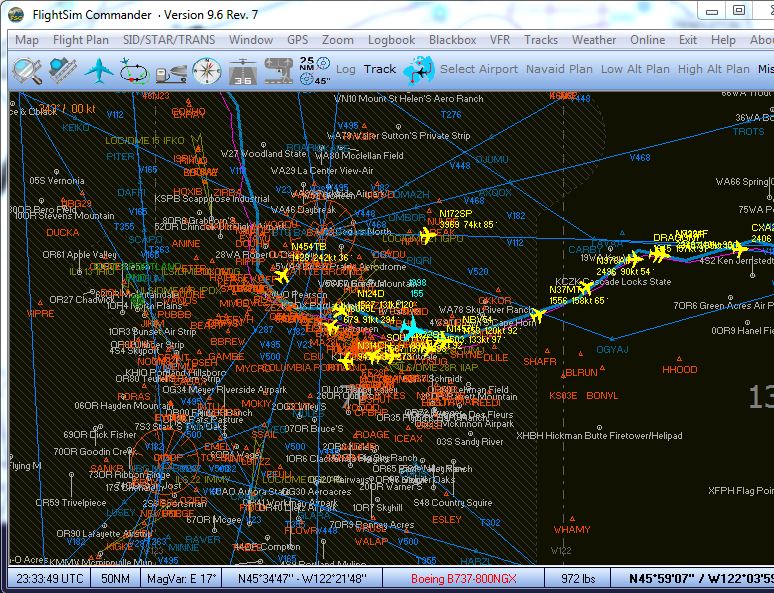
Task: Click the FlightSim Commander title bar icon
Action: pos(16,14)
